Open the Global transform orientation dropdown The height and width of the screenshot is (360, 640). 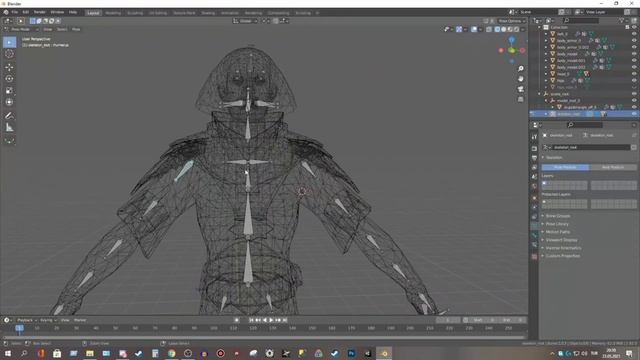coord(245,21)
